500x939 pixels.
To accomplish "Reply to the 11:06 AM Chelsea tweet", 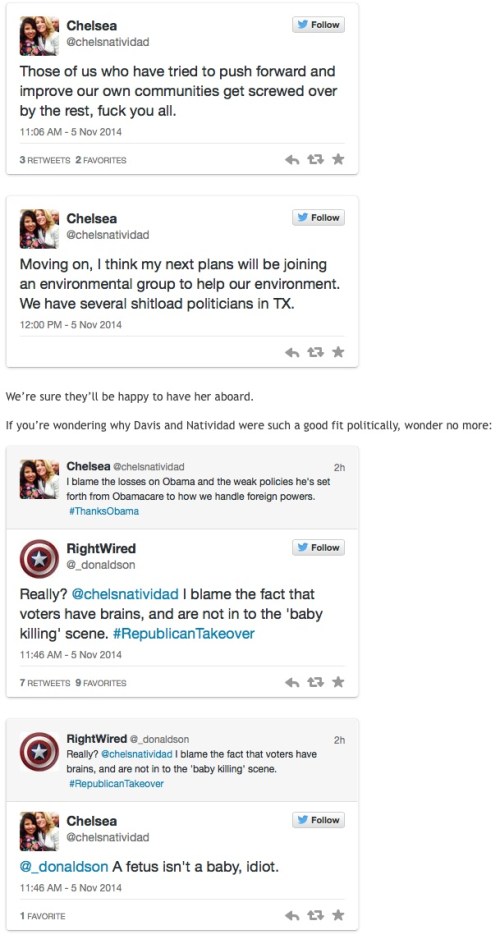I will tap(292, 160).
